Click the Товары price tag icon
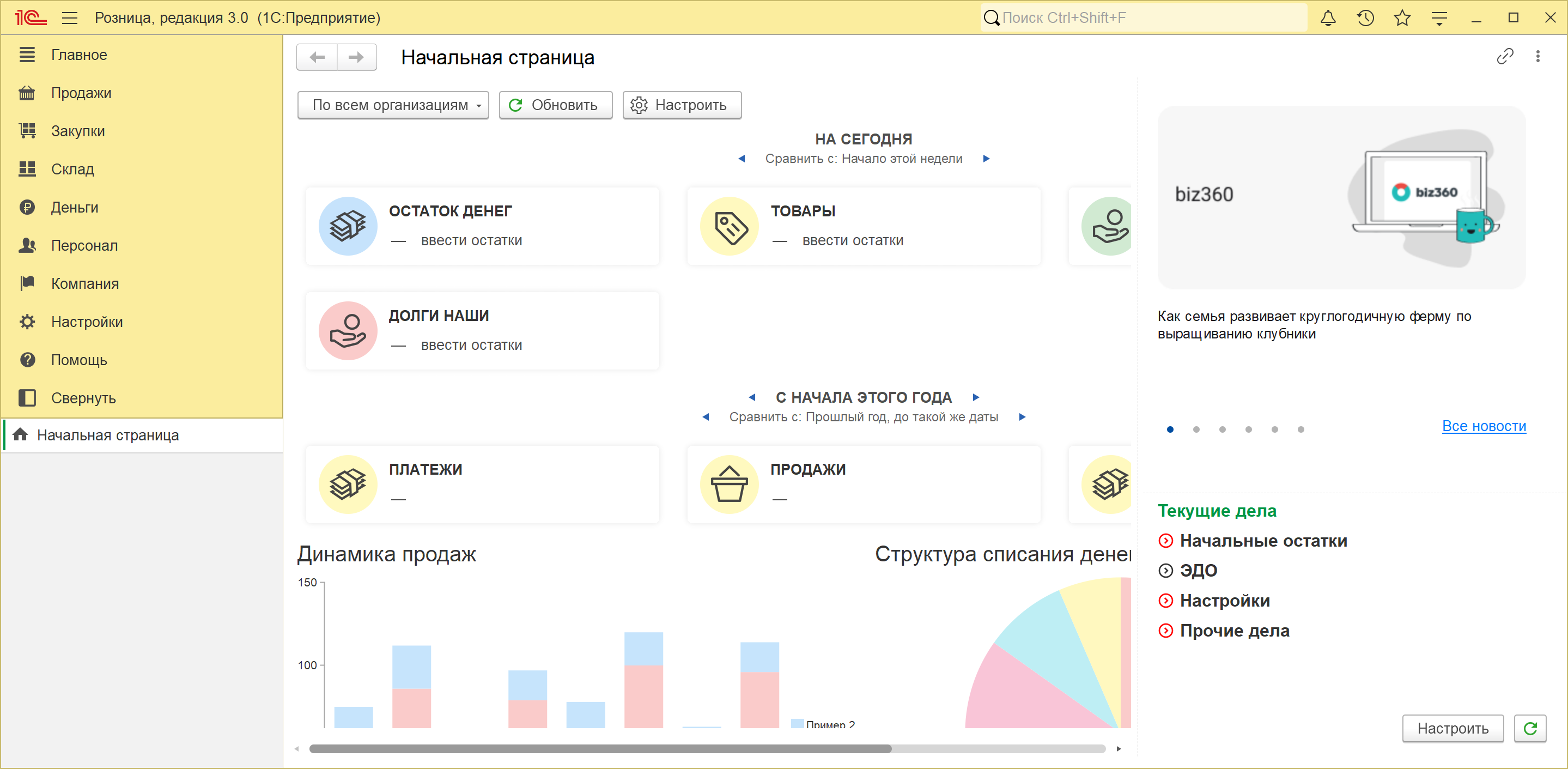Screen dimensions: 1568x769 (729, 226)
